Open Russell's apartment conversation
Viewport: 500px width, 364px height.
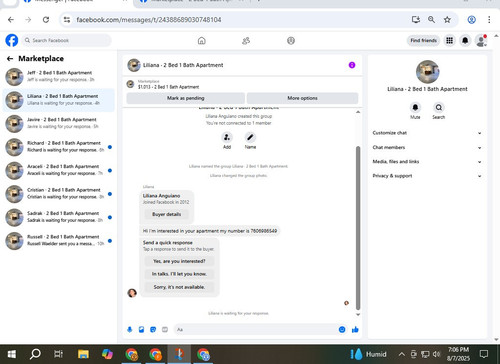point(58,240)
